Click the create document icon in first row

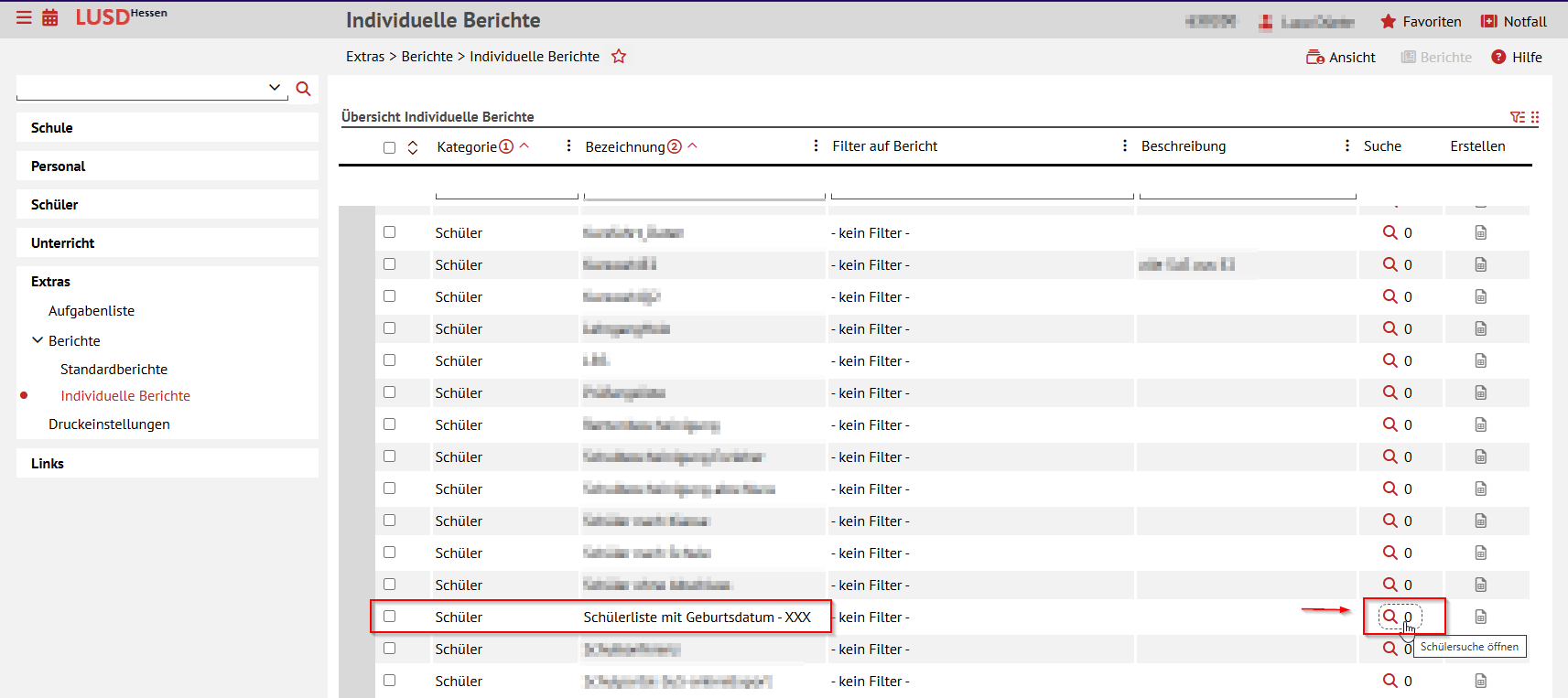tap(1481, 233)
